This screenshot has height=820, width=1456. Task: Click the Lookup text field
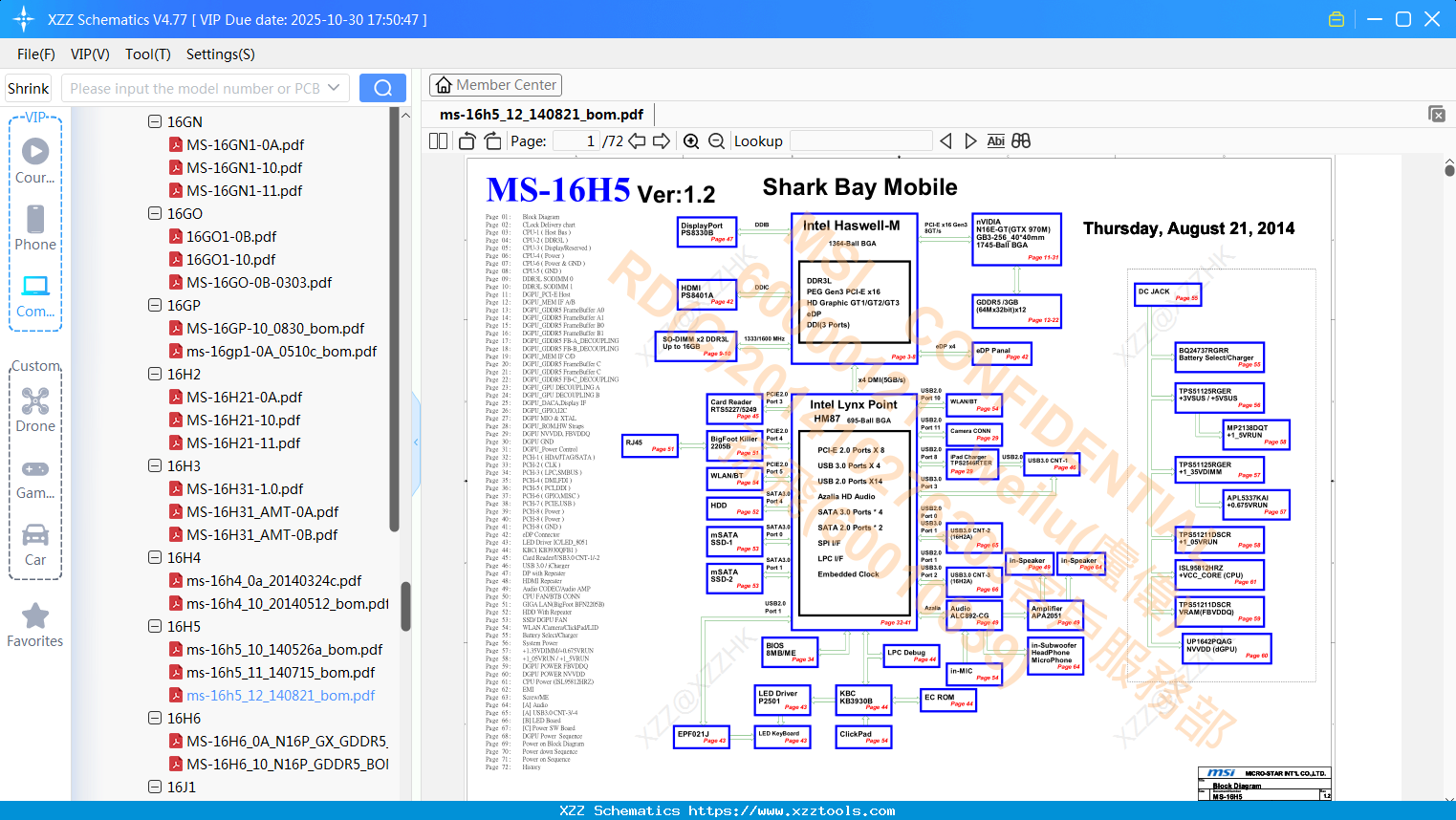point(861,141)
